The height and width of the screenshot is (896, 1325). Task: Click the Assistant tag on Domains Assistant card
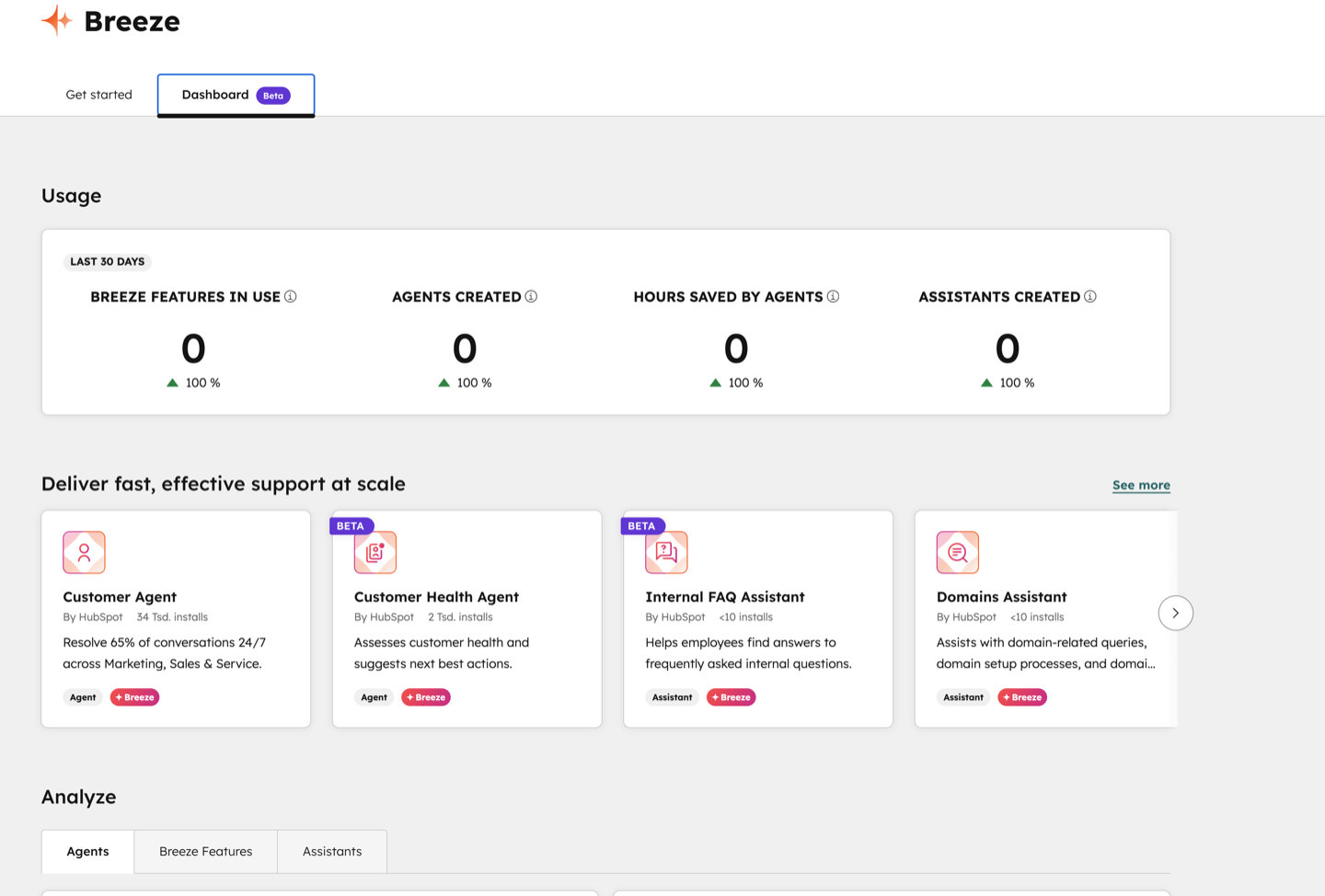point(962,696)
